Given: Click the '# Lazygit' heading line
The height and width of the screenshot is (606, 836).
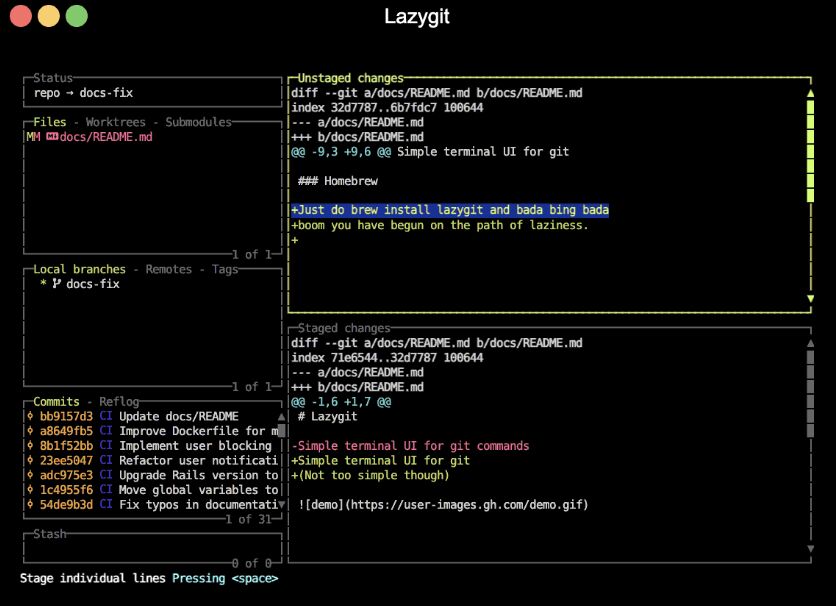Looking at the screenshot, I should [327, 416].
